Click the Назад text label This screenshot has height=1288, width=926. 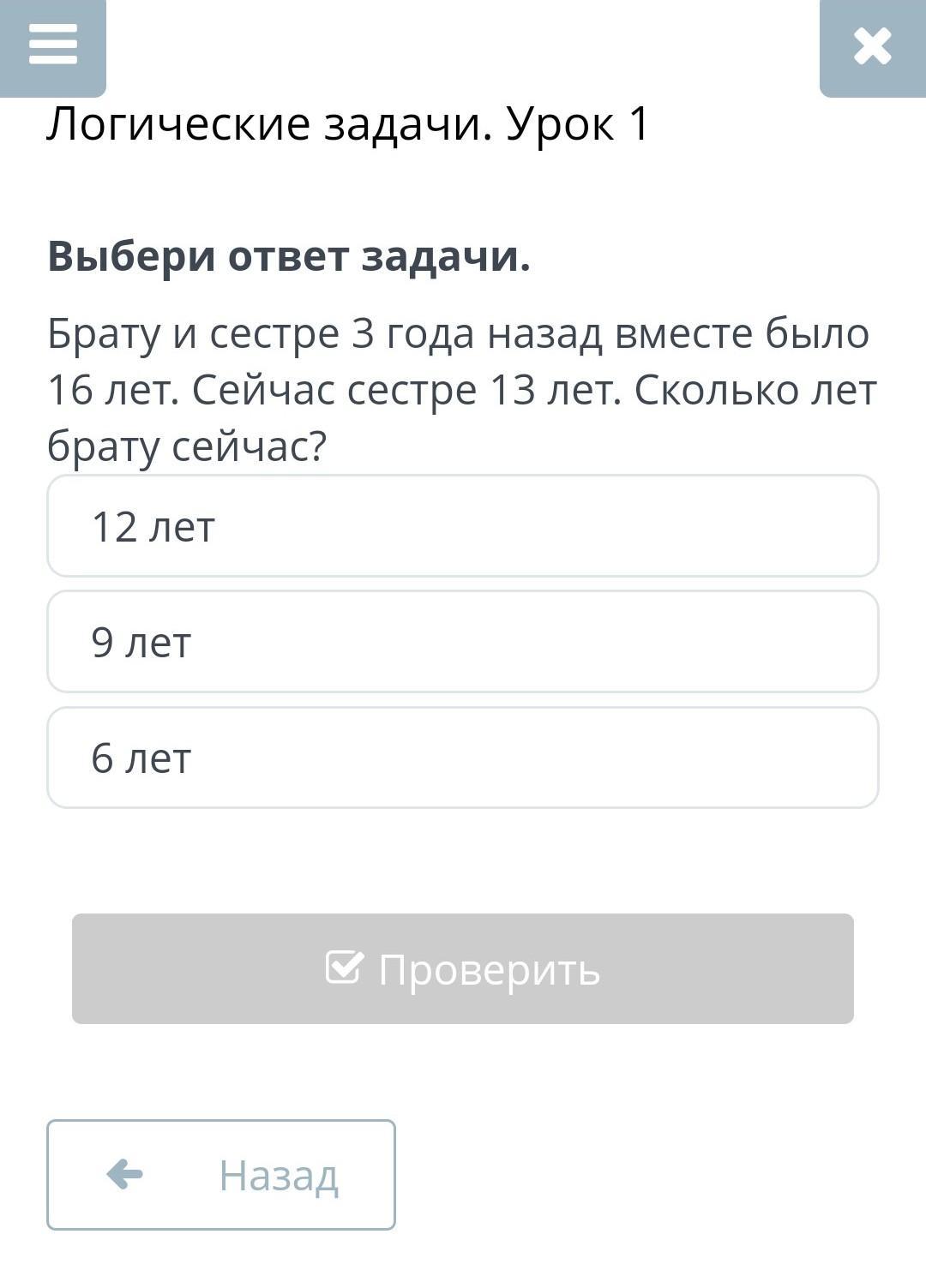pyautogui.click(x=279, y=1175)
